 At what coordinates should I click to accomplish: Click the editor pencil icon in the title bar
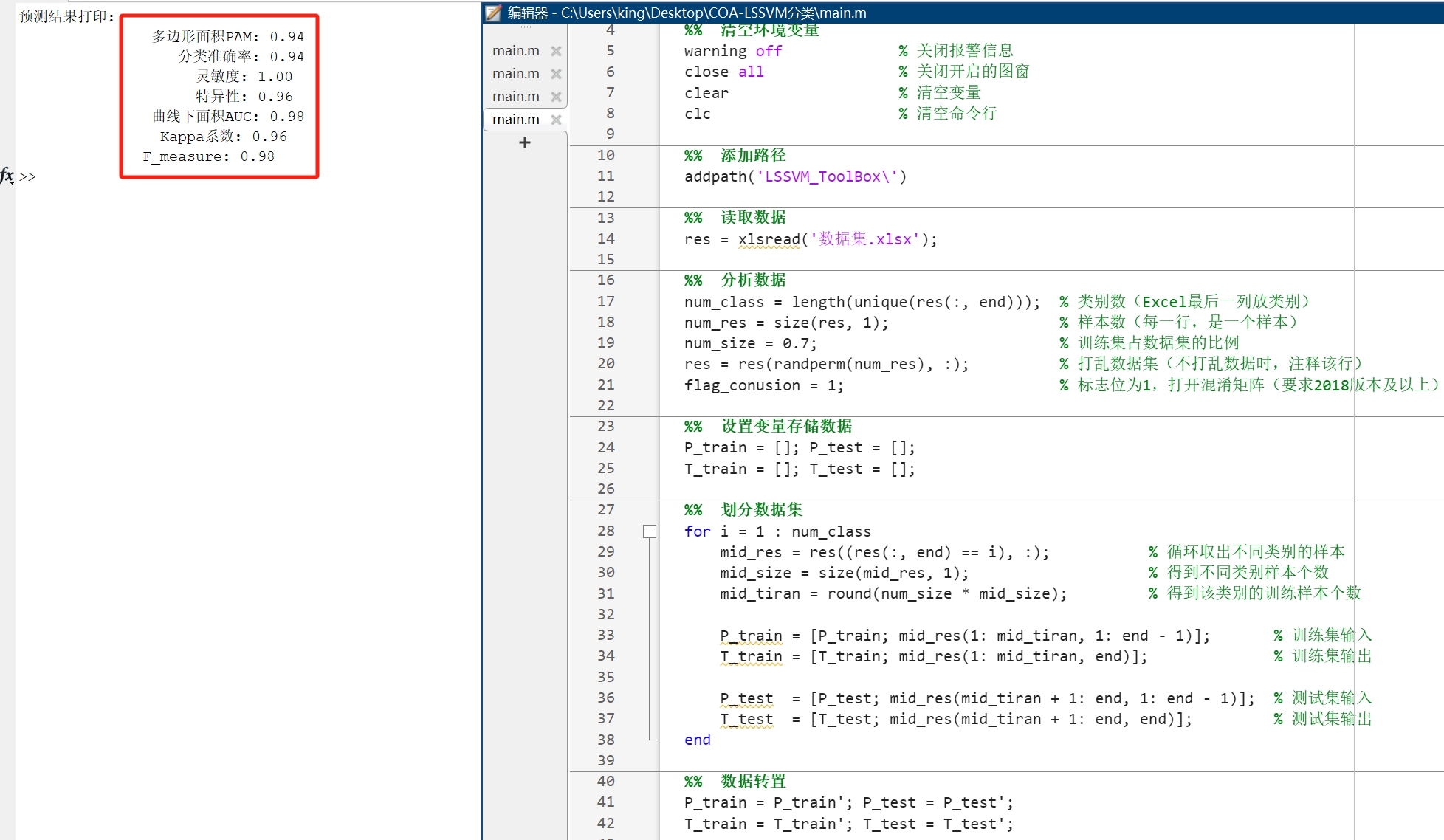pos(492,13)
